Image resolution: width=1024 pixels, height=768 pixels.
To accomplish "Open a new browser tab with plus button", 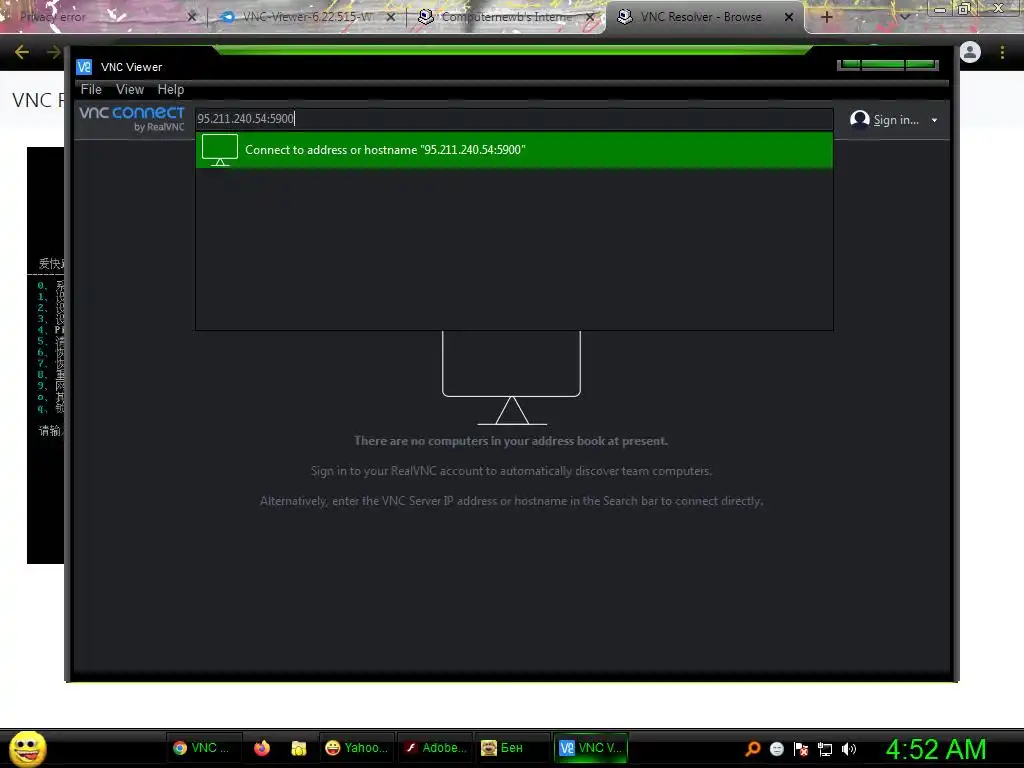I will point(826,17).
